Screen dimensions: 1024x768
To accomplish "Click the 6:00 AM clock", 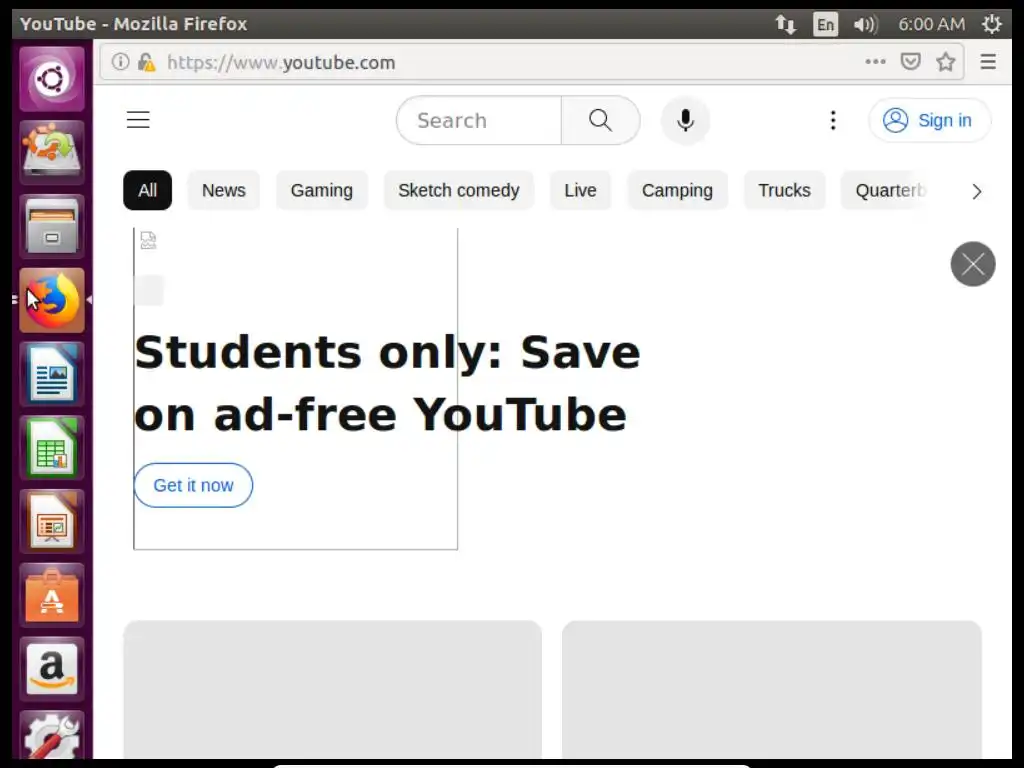I will pyautogui.click(x=931, y=24).
